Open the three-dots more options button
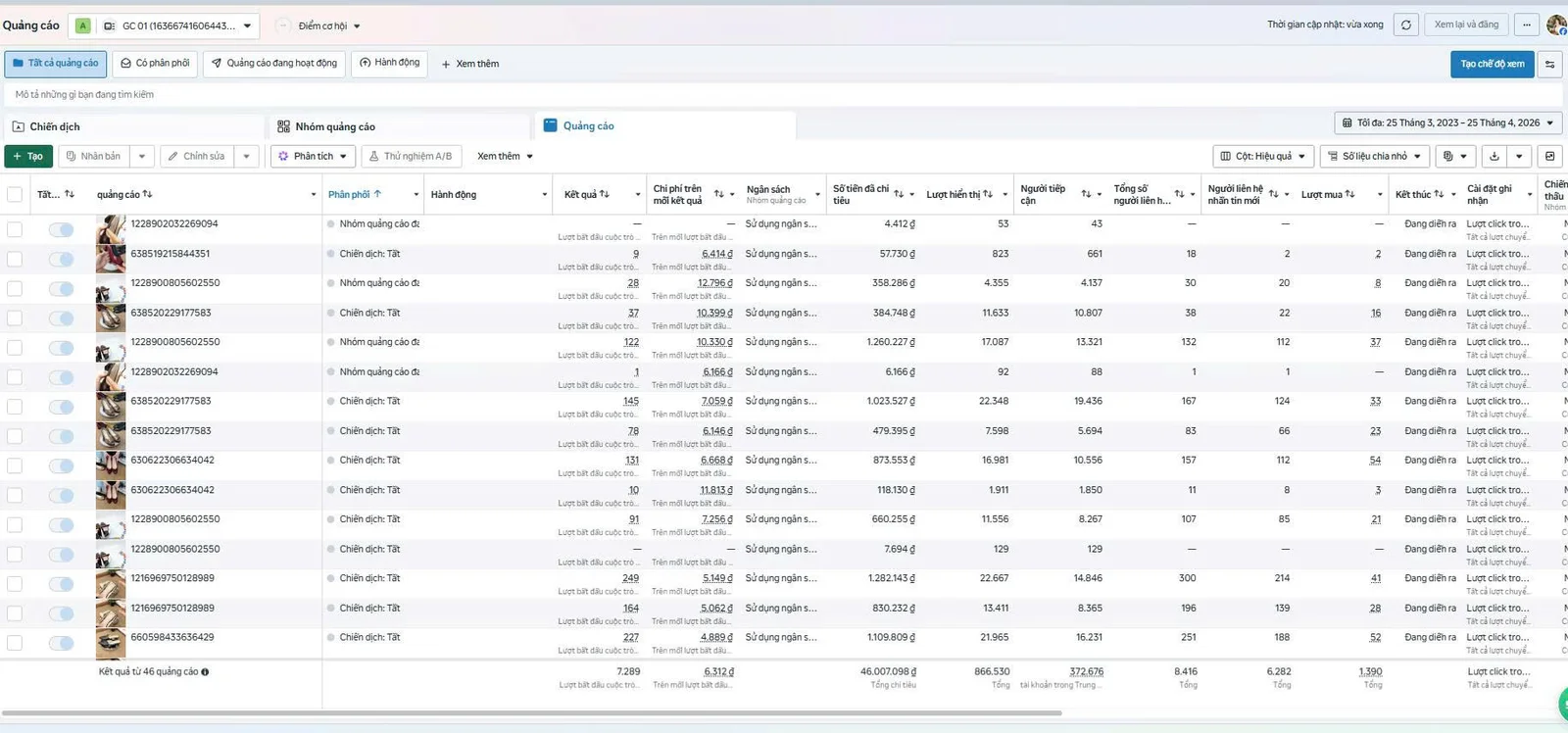Viewport: 1568px width, 733px height. 1526,25
